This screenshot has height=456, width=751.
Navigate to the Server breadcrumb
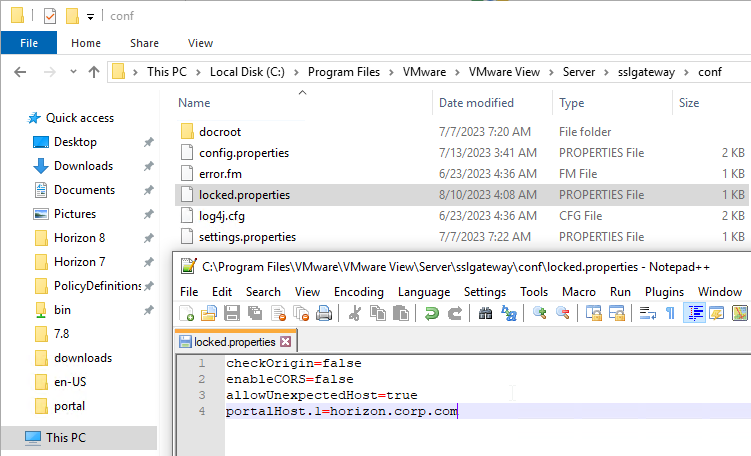pos(579,72)
